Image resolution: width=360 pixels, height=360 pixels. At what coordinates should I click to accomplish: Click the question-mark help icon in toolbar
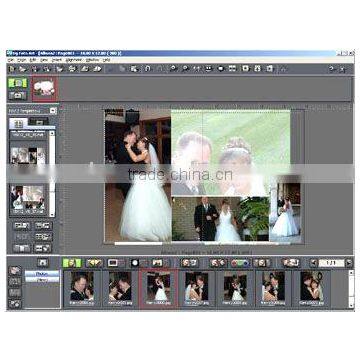tap(331, 69)
